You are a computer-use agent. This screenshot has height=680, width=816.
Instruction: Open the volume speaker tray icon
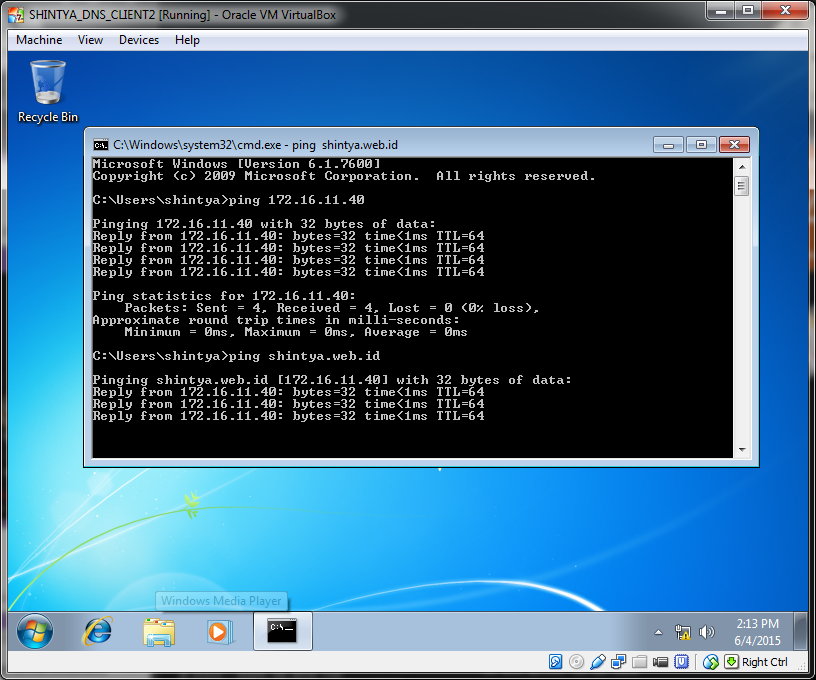click(x=706, y=632)
